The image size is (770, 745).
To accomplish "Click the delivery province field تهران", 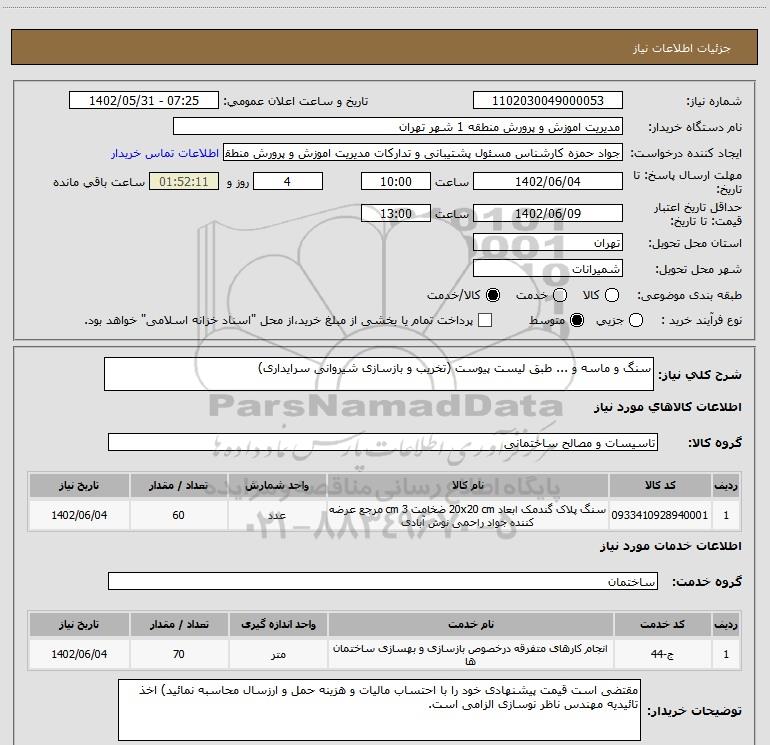I will tap(548, 243).
